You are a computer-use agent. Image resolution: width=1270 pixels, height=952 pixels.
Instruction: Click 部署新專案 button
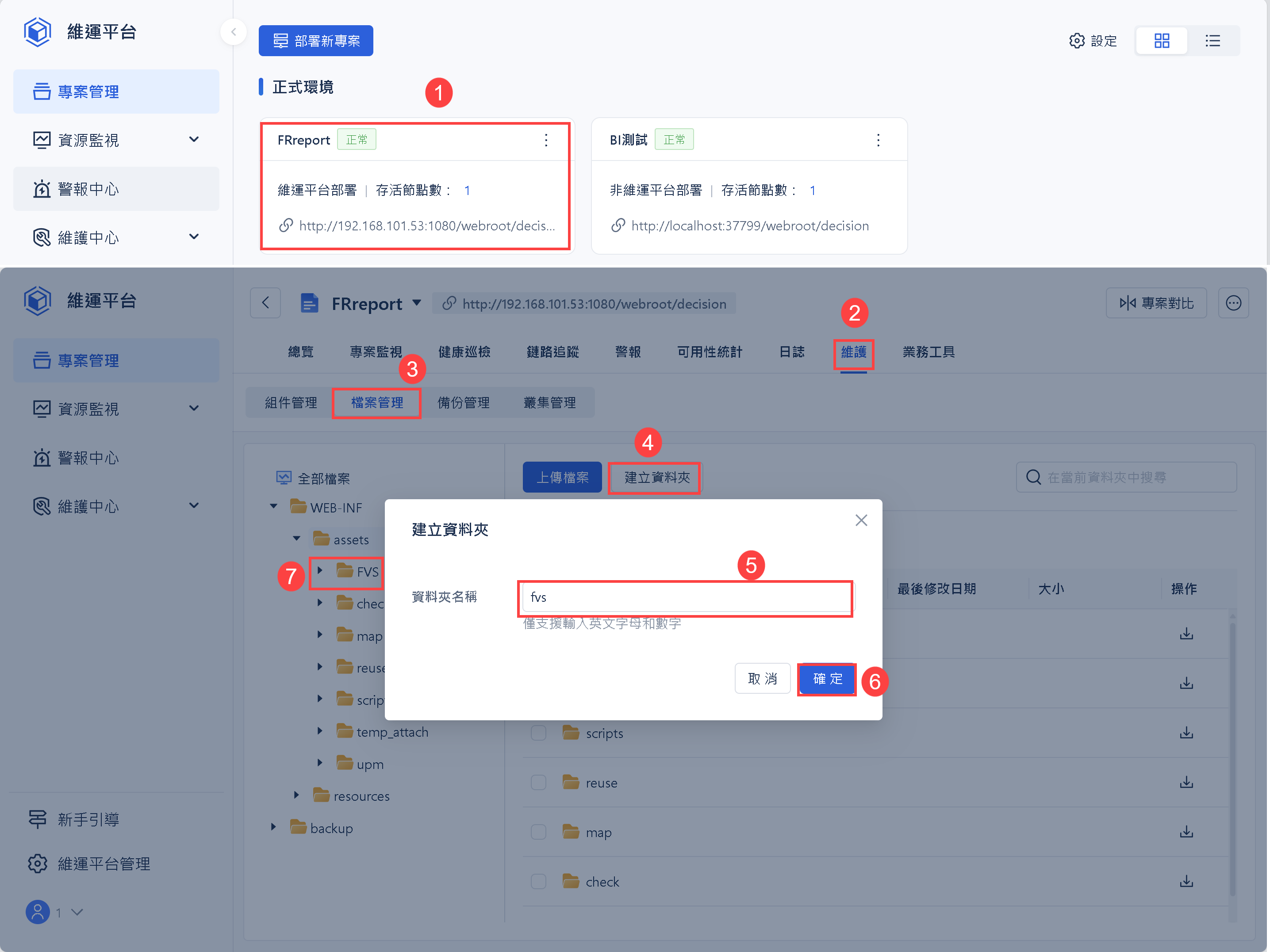click(316, 41)
